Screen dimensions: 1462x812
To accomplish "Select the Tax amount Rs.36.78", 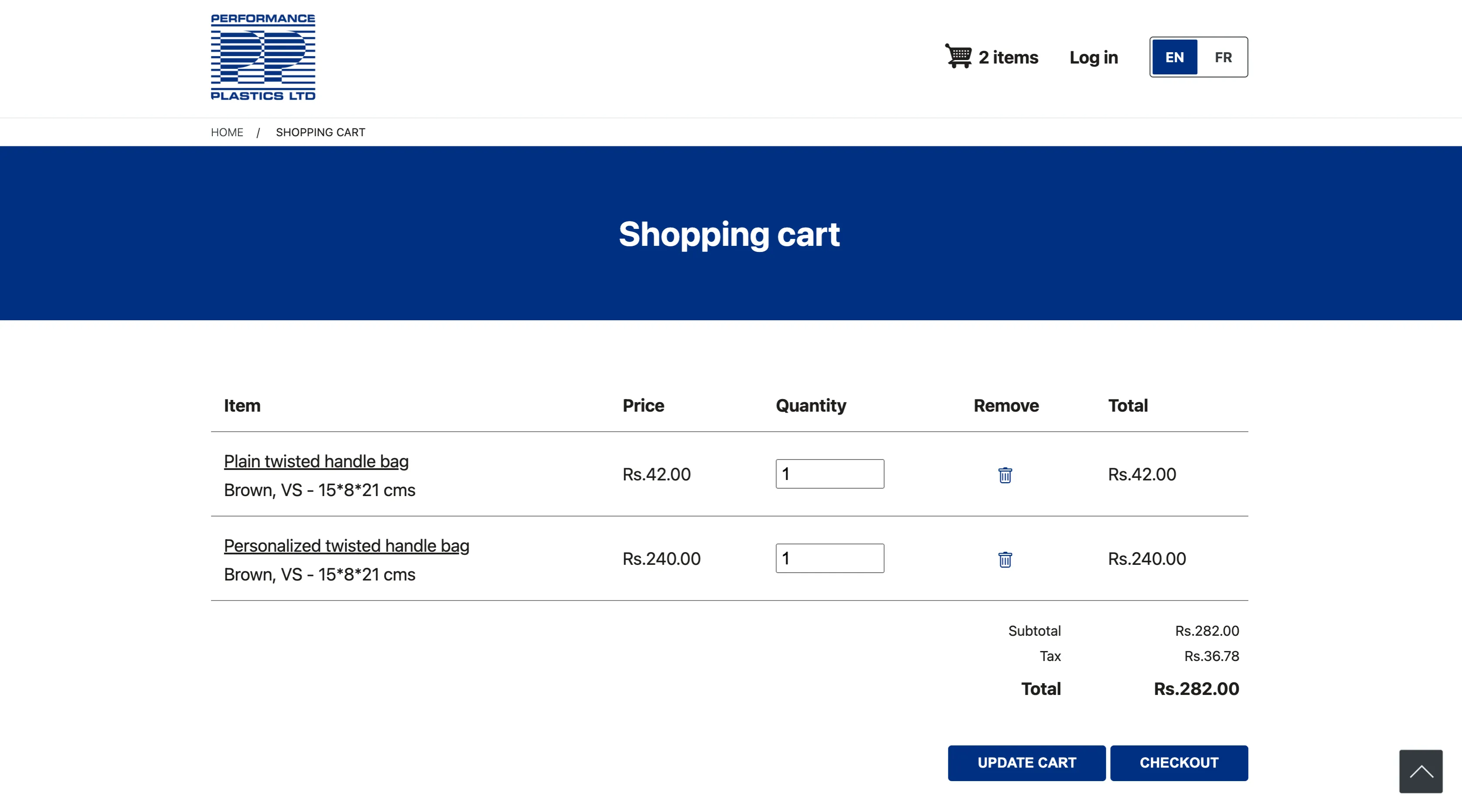I will (x=1212, y=657).
